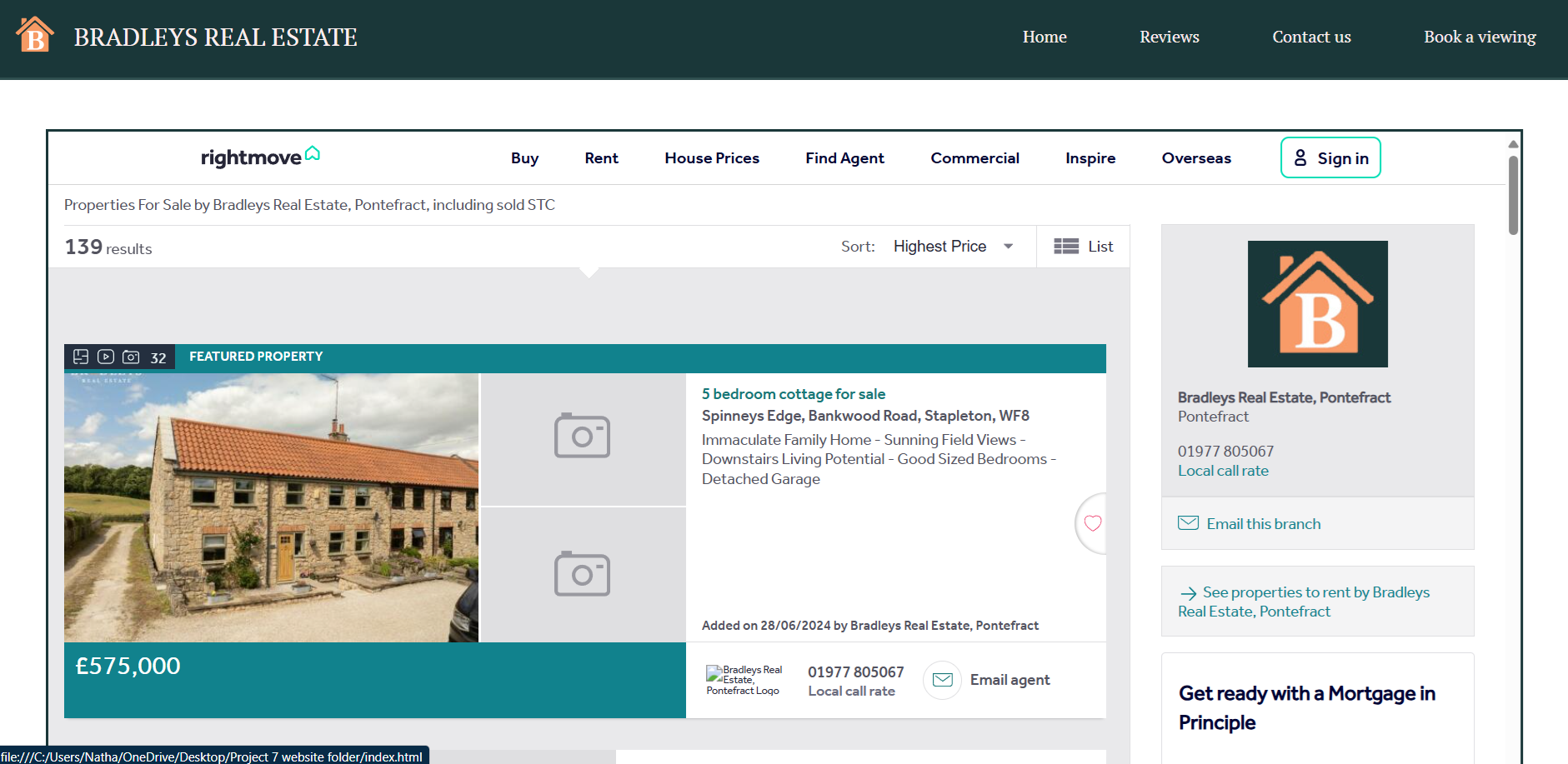
Task: Open Book a viewing page
Action: coord(1479,37)
